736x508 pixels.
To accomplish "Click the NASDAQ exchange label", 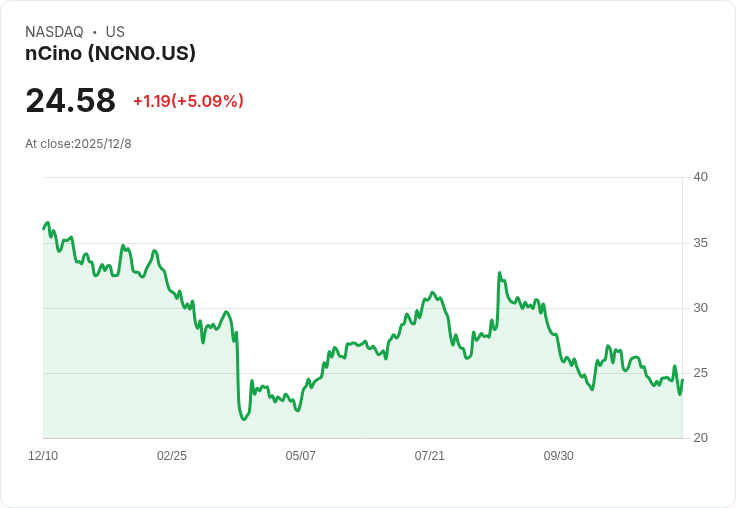I will coord(54,32).
